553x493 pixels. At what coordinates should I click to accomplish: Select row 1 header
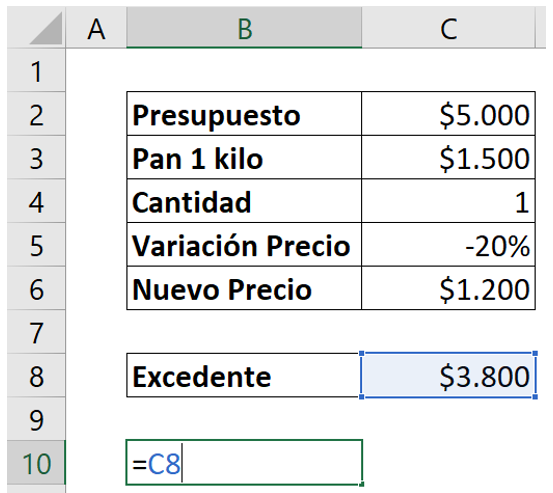click(36, 70)
